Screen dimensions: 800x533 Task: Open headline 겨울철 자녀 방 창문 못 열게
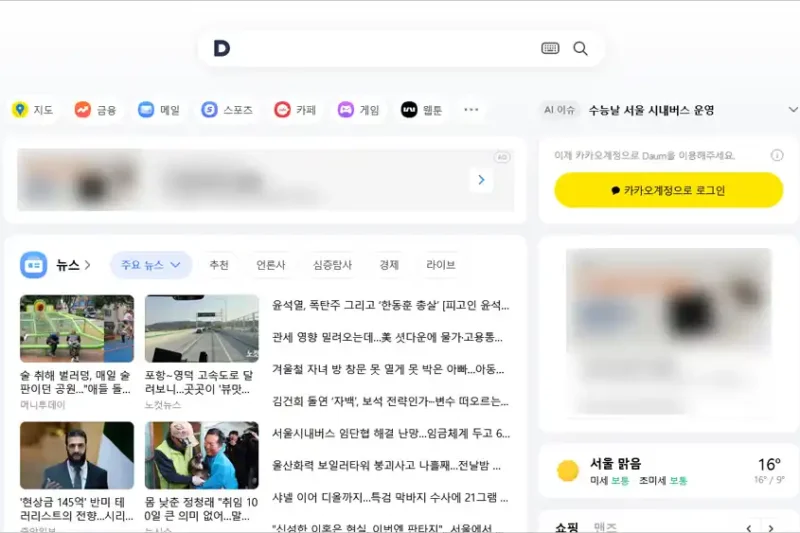click(x=388, y=369)
